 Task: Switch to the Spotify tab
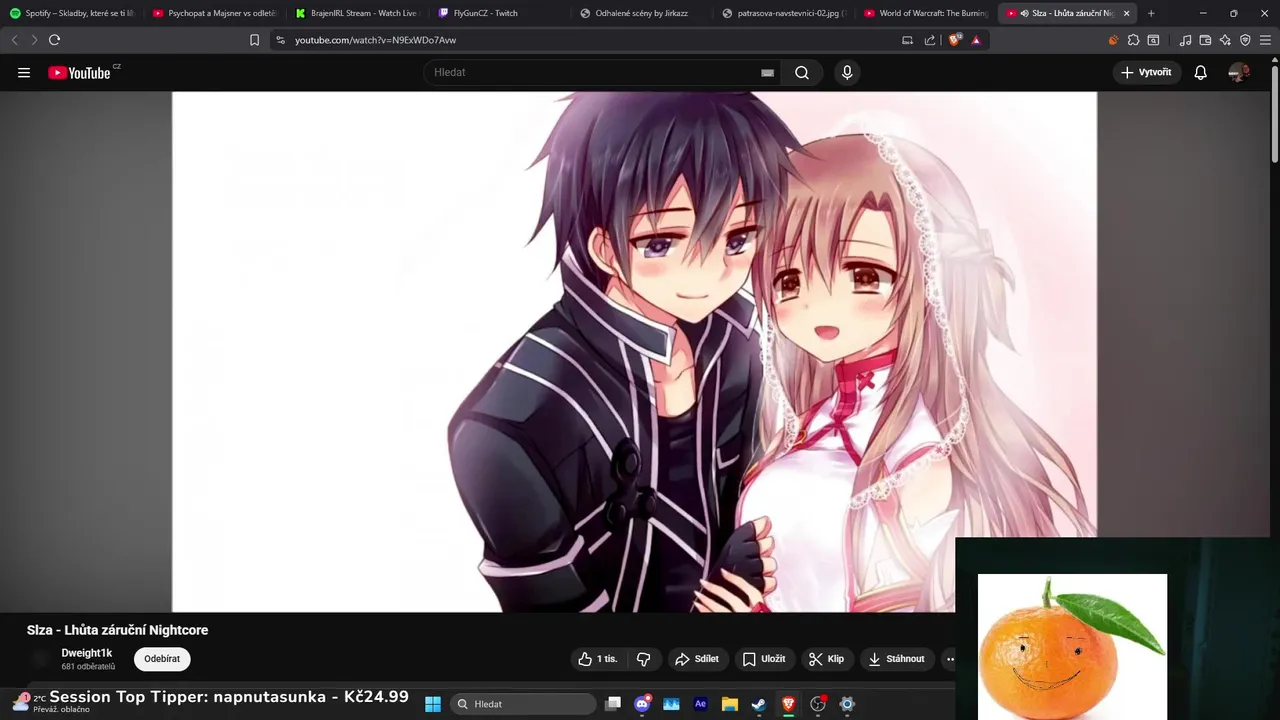[x=71, y=13]
